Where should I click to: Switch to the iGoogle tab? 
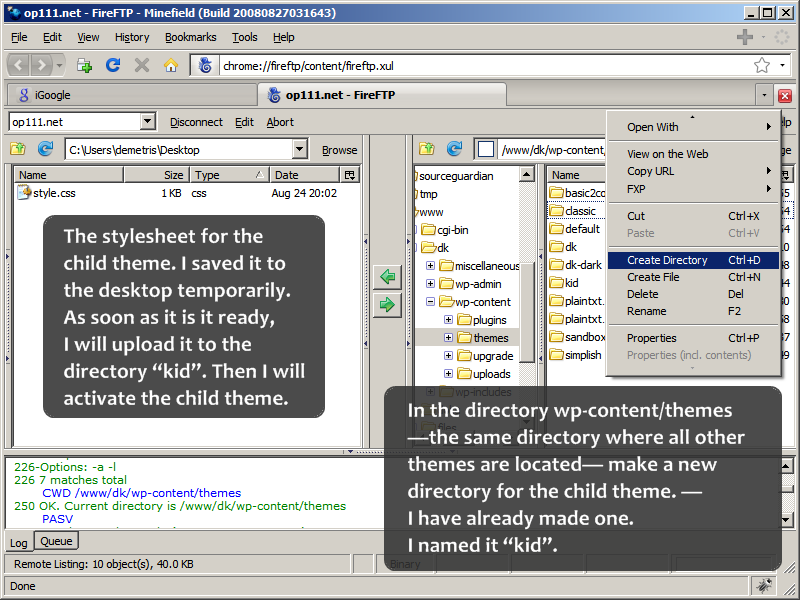point(132,95)
